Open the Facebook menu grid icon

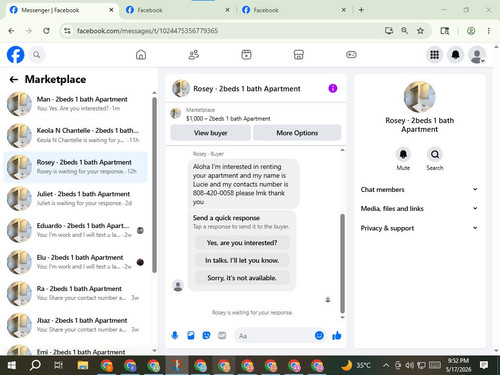434,55
